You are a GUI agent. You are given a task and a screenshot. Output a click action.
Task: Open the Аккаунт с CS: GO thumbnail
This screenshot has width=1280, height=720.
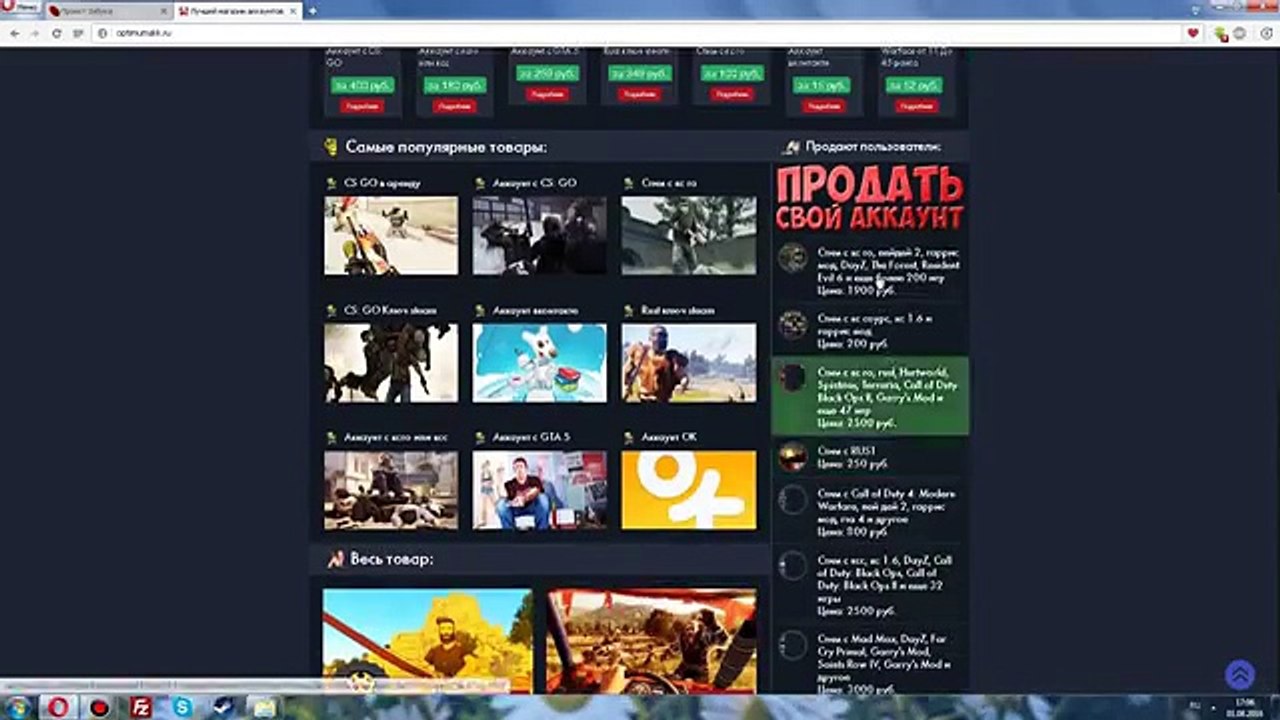click(x=539, y=235)
